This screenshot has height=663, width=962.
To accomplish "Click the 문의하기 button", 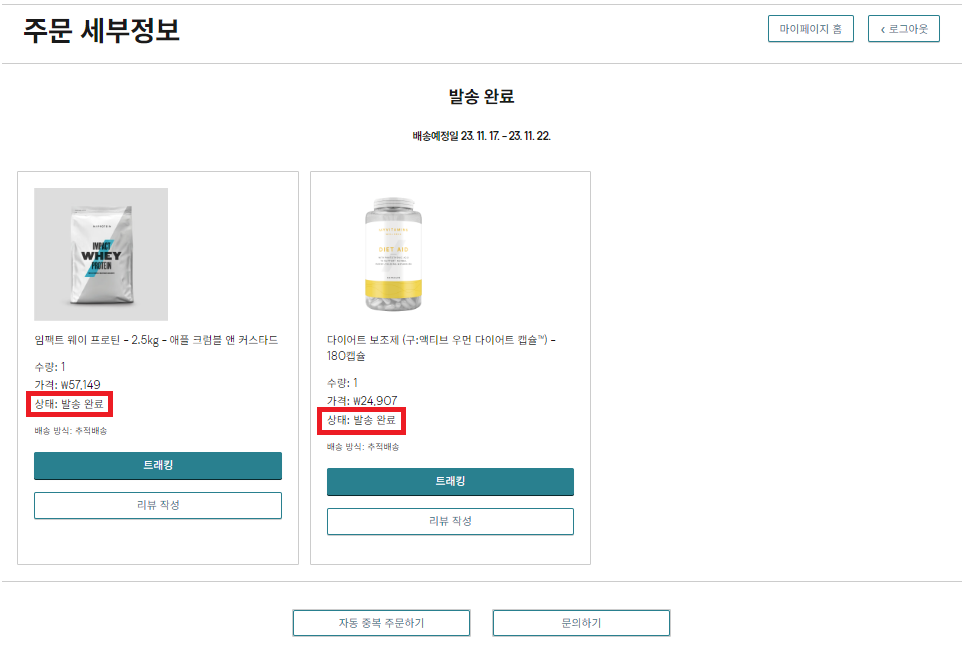I will (x=581, y=623).
